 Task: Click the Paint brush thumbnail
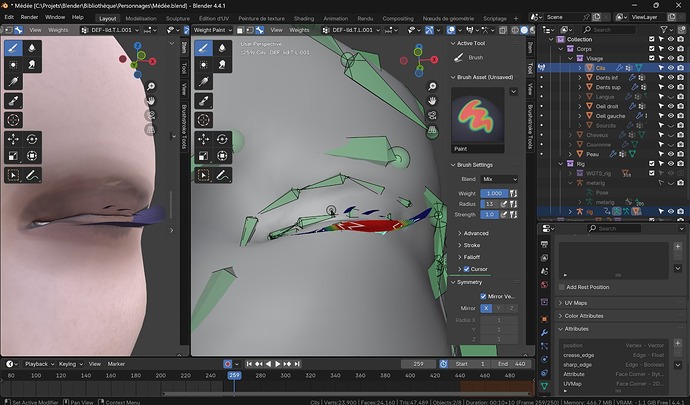(x=477, y=115)
